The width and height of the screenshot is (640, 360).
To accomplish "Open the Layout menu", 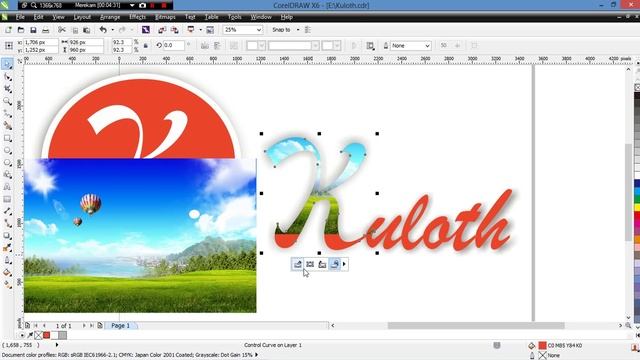I will 82,17.
